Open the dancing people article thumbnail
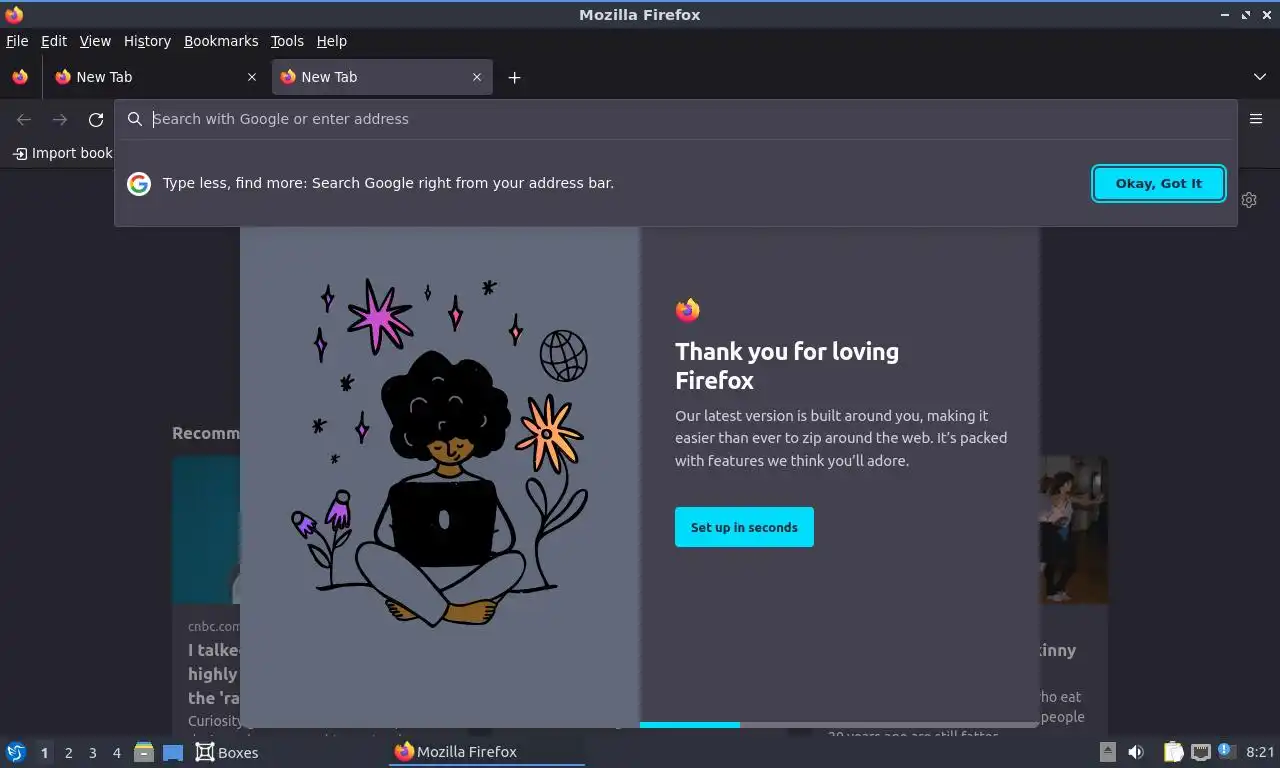 tap(1074, 530)
